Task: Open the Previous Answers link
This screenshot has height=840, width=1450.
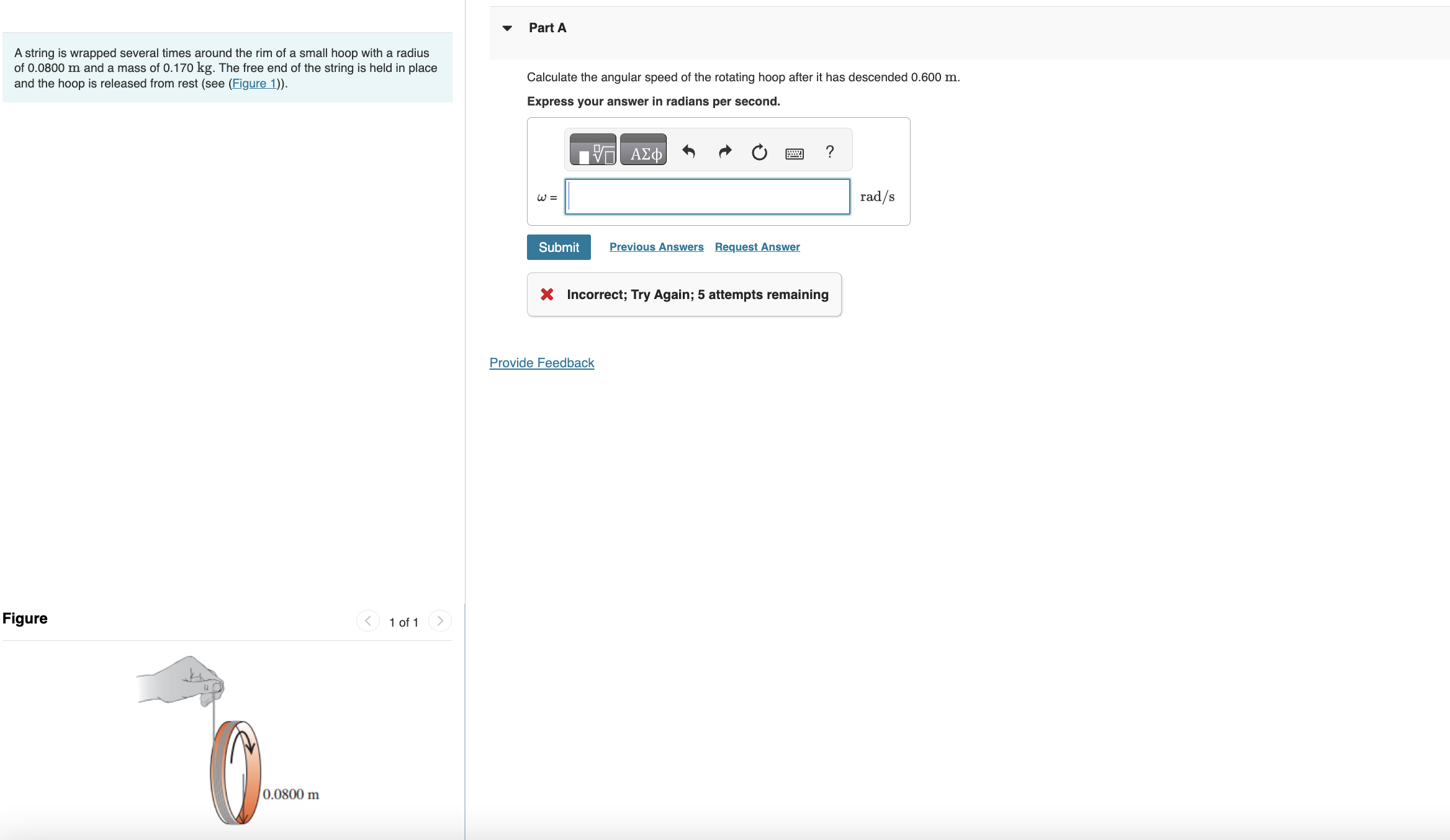Action: [656, 247]
